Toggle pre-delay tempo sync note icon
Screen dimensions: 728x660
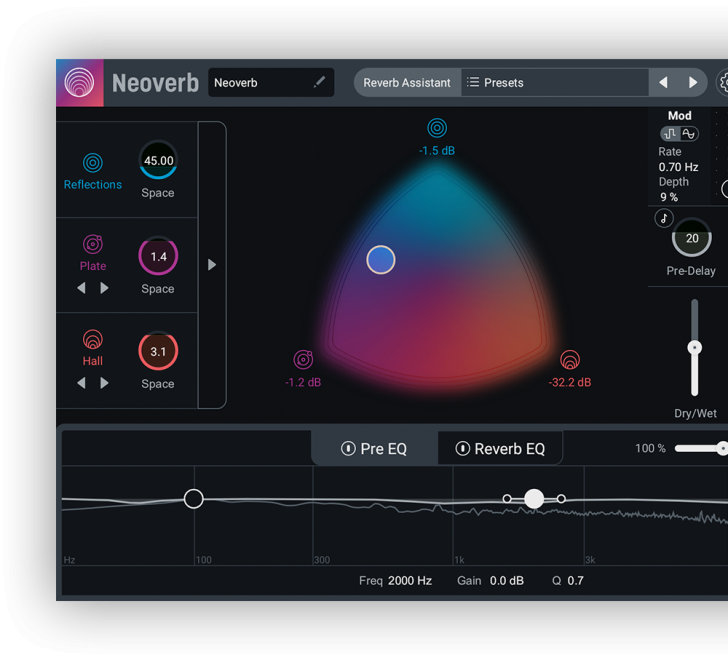[664, 218]
